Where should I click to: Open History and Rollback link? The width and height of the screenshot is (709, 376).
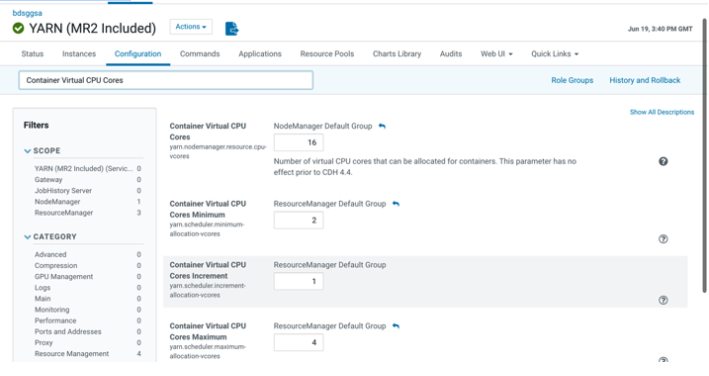pyautogui.click(x=645, y=80)
